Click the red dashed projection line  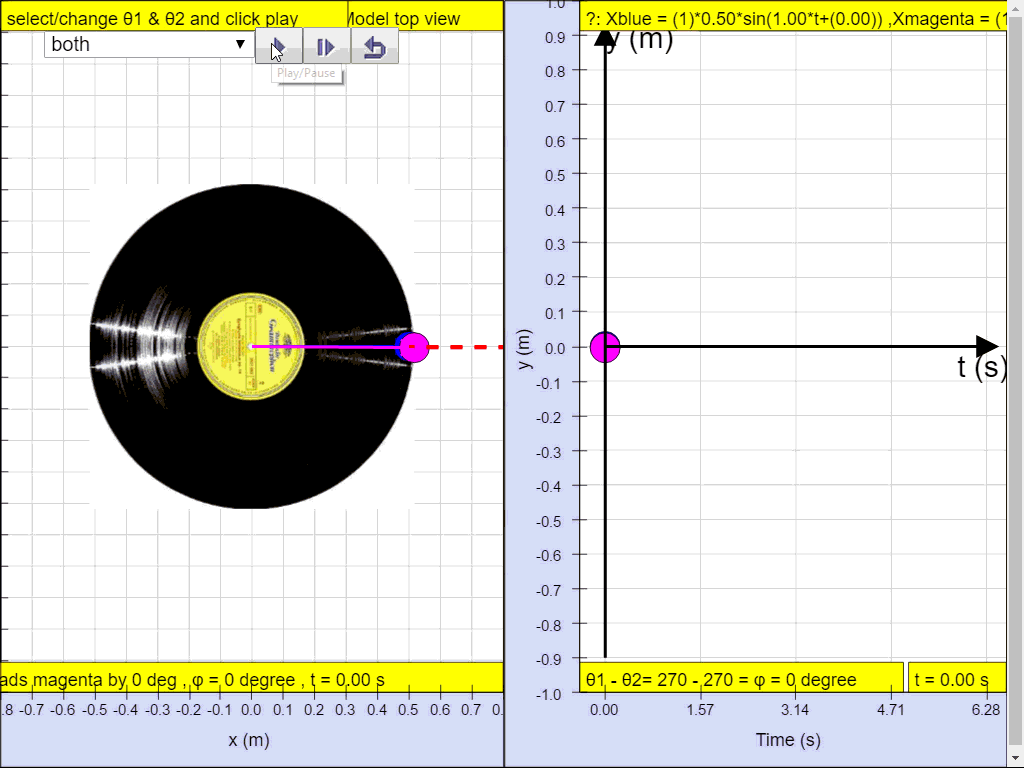pos(466,347)
